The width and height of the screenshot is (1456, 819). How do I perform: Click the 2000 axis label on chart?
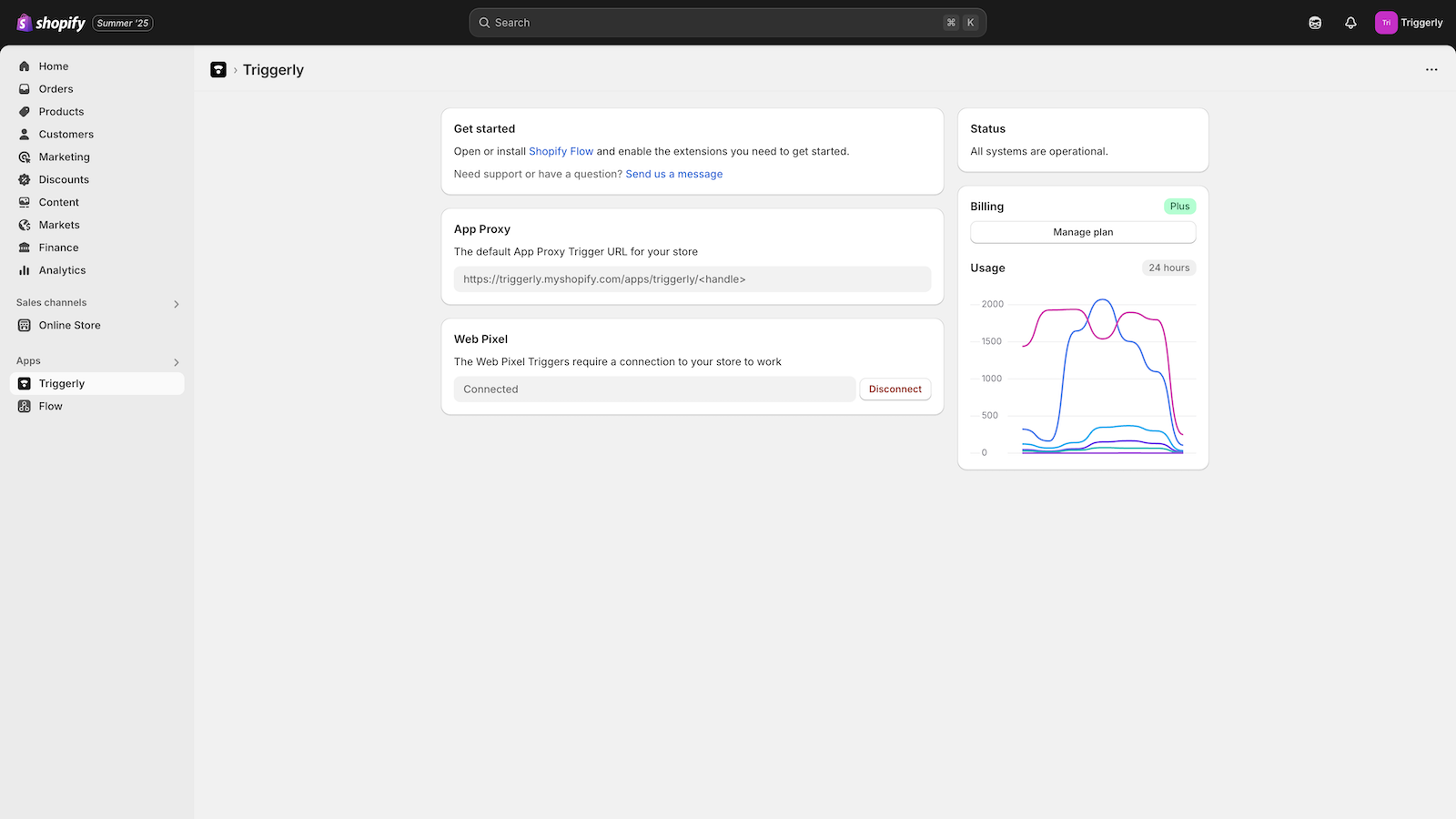[993, 305]
